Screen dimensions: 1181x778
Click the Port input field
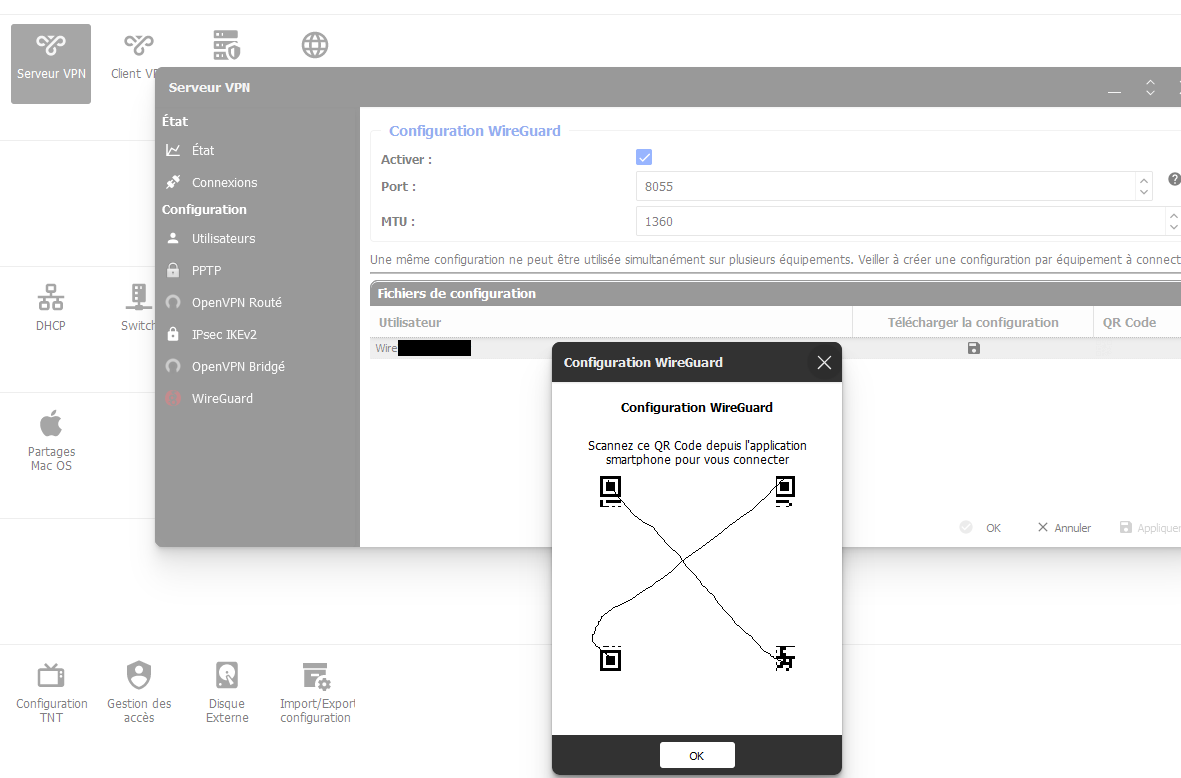[x=886, y=186]
